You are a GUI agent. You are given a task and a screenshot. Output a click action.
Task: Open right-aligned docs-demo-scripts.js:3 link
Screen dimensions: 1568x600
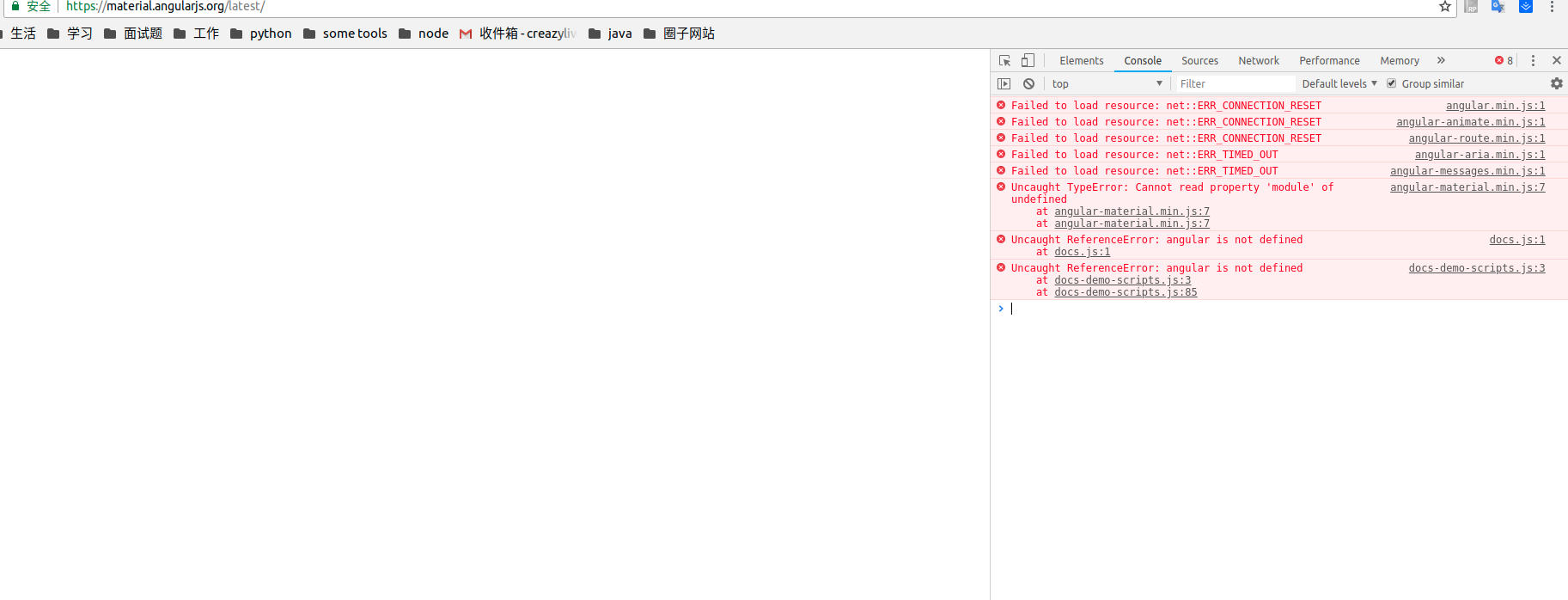coord(1477,267)
